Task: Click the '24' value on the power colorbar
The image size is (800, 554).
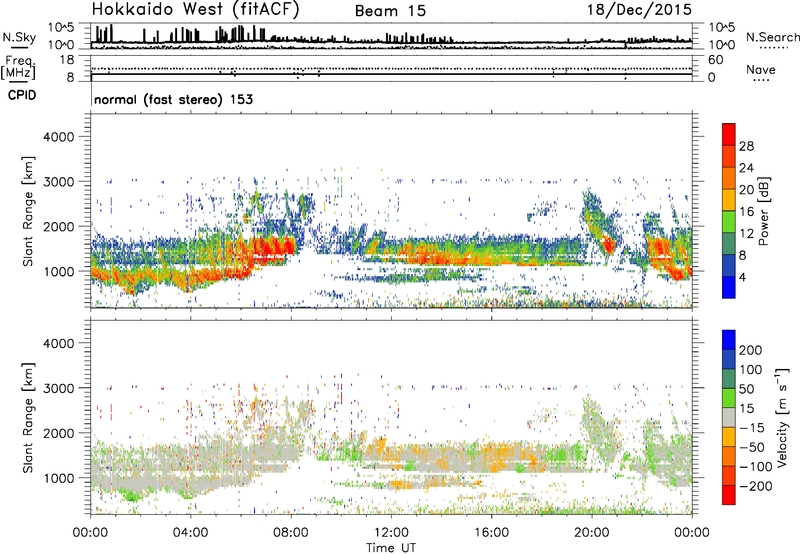Action: point(746,168)
